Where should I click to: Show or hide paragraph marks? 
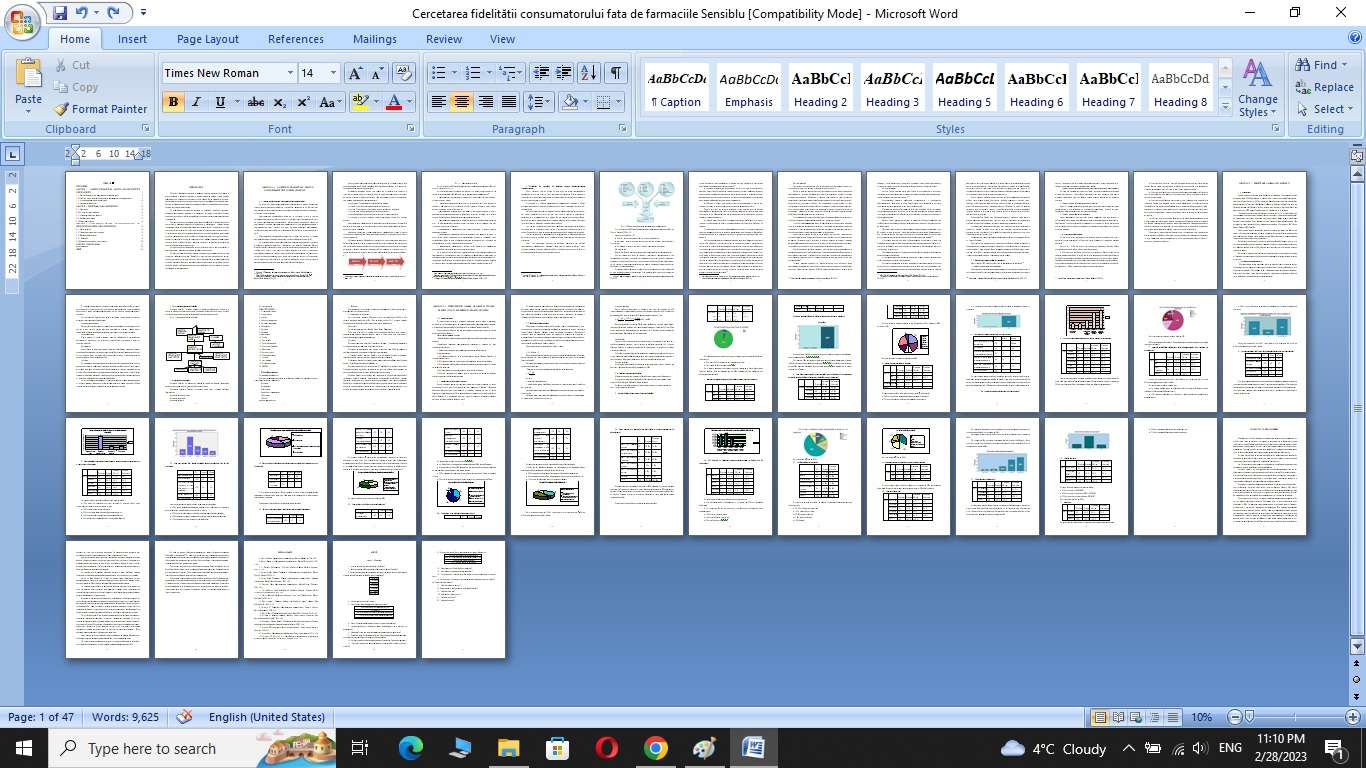(x=616, y=73)
